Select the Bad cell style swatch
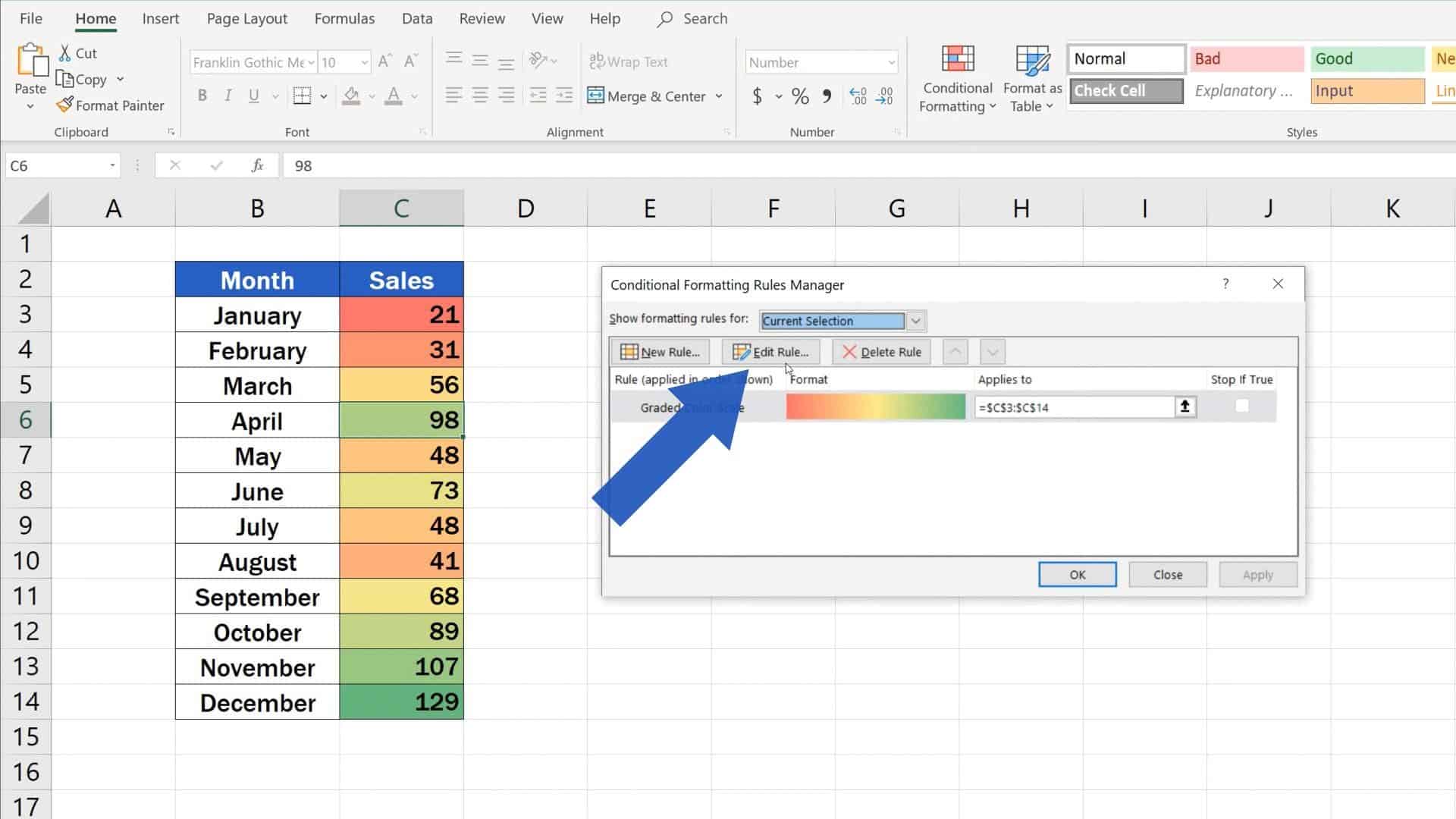The width and height of the screenshot is (1456, 819). tap(1246, 58)
